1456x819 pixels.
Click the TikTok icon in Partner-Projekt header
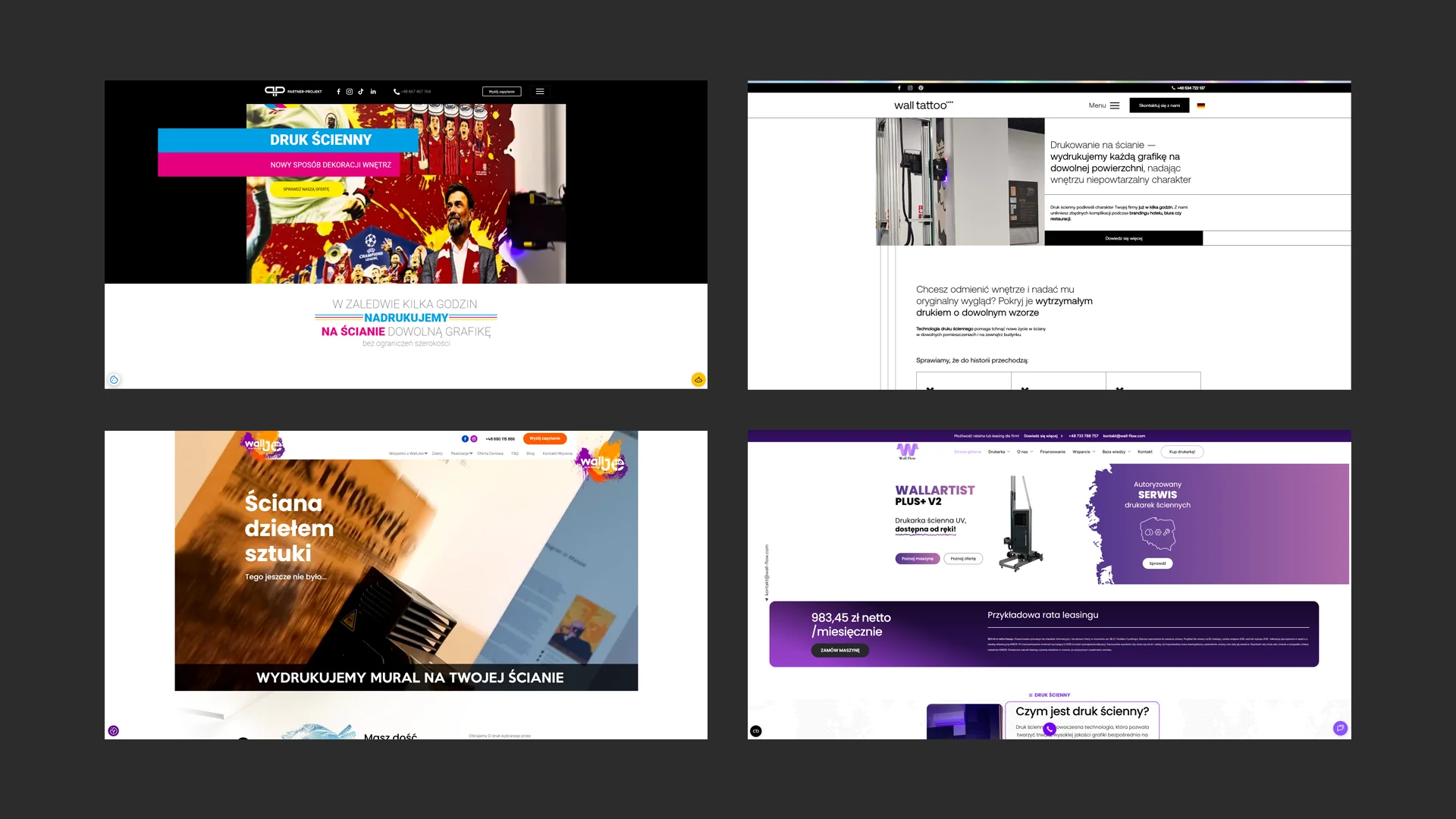(x=361, y=92)
